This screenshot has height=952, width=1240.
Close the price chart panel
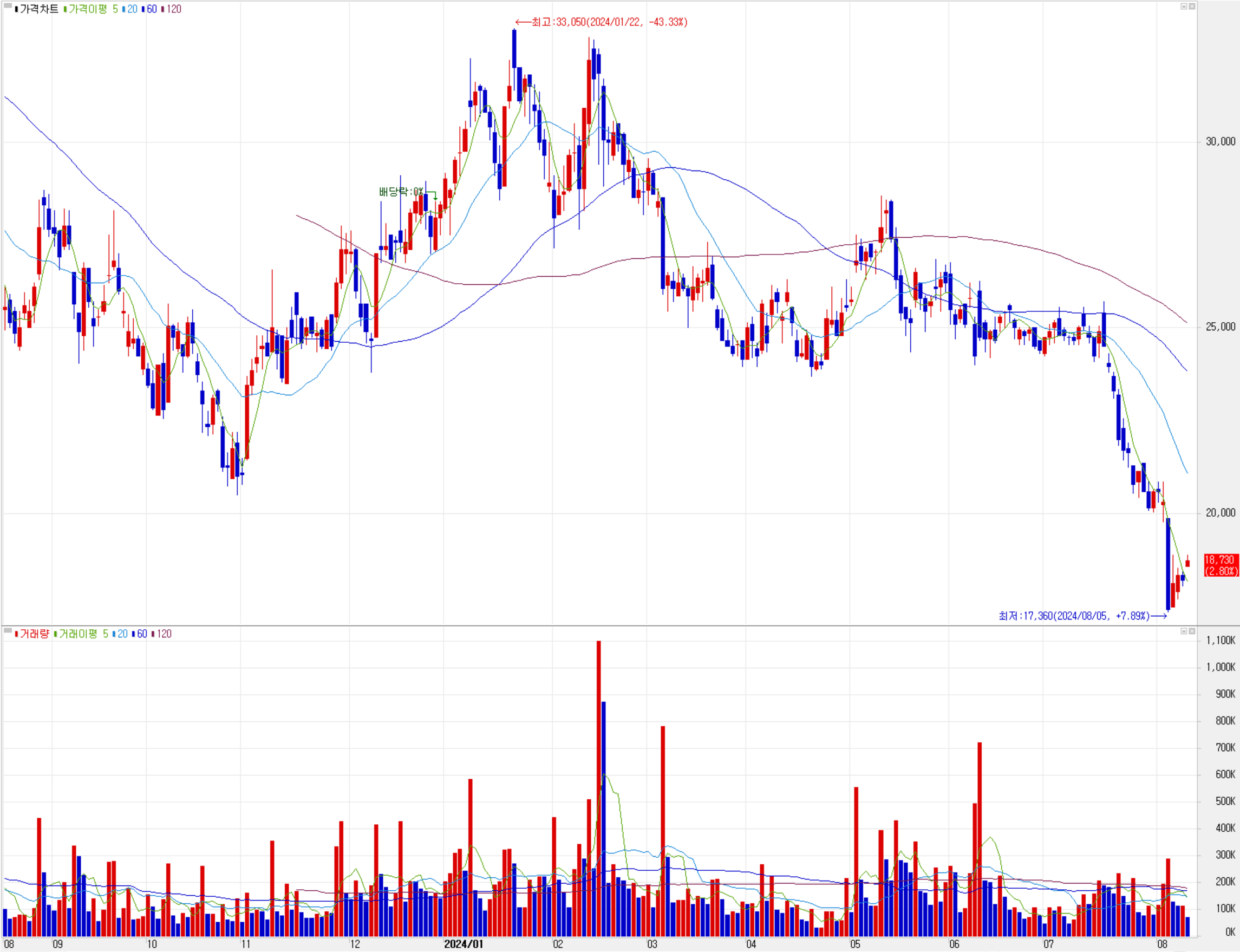coord(1191,6)
